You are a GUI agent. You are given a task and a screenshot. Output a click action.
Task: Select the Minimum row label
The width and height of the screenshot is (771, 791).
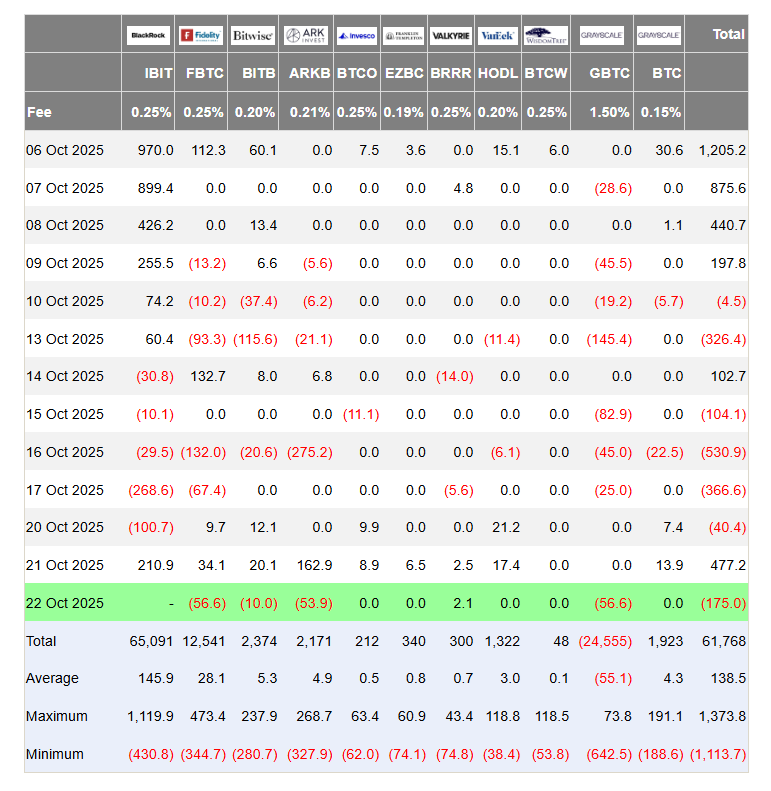55,754
